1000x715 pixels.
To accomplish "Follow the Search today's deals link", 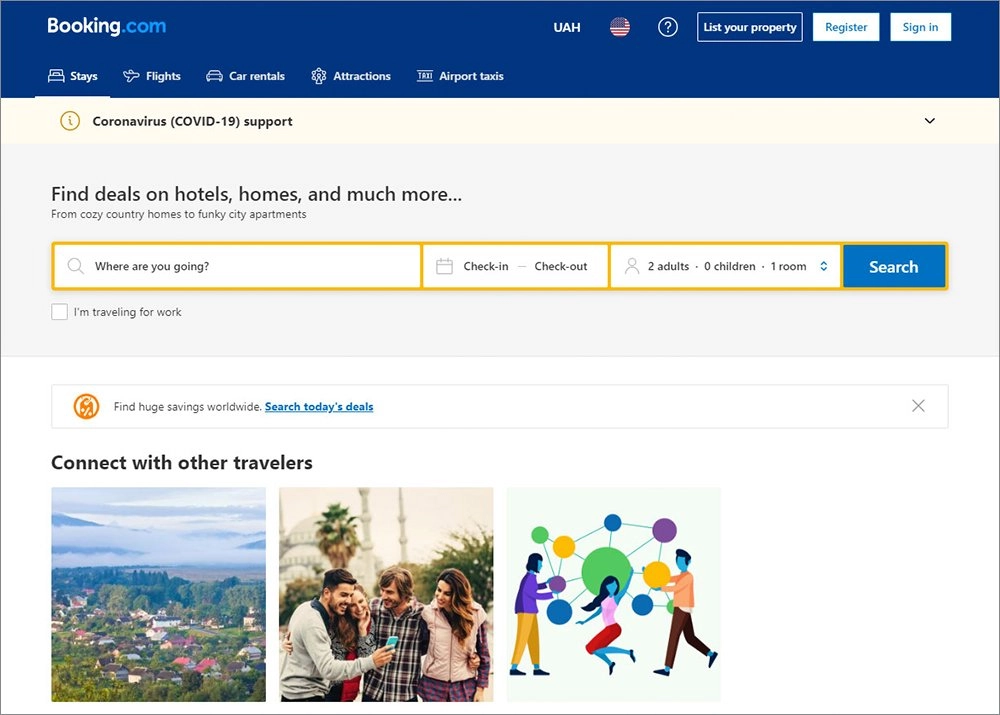I will 319,407.
